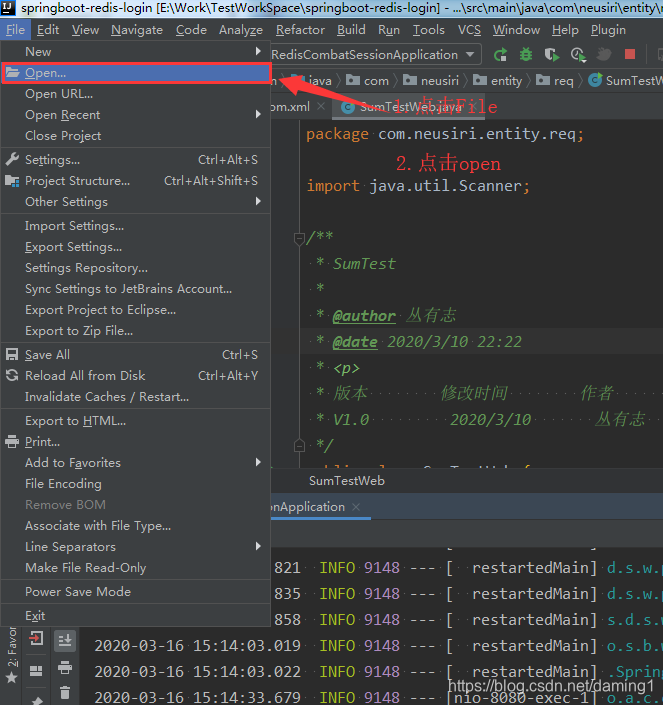Open the Edit menu
Screen dimensions: 663x705
pos(48,30)
